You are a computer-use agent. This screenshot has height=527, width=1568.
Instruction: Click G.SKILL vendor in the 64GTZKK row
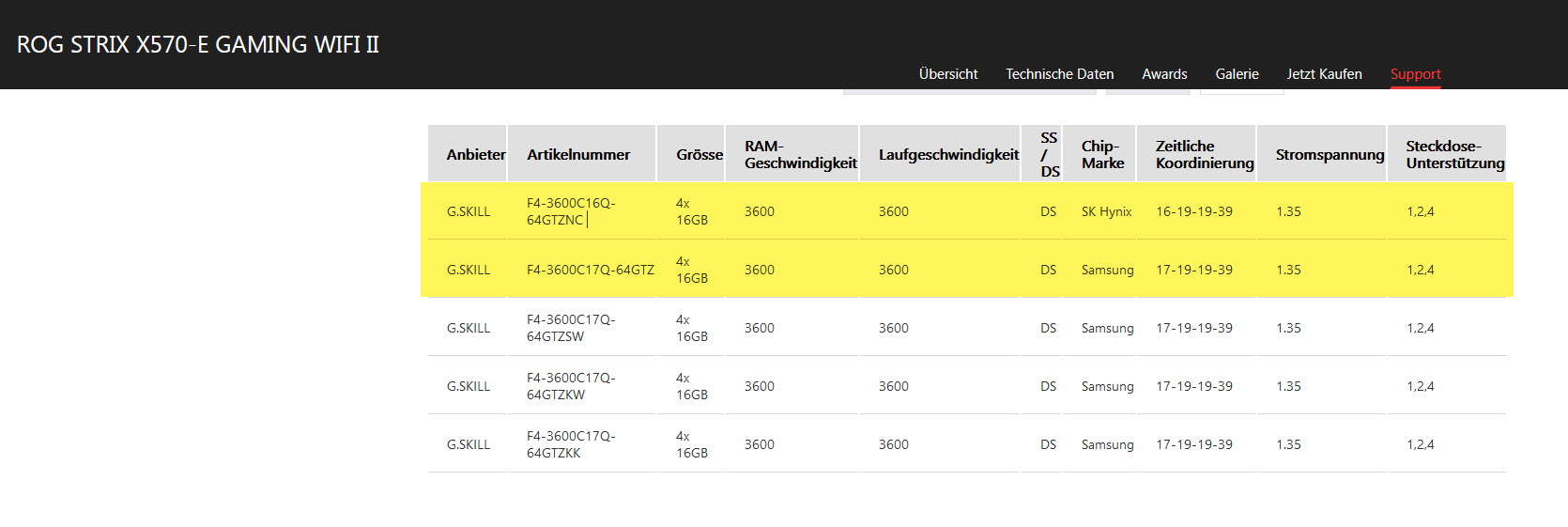469,444
